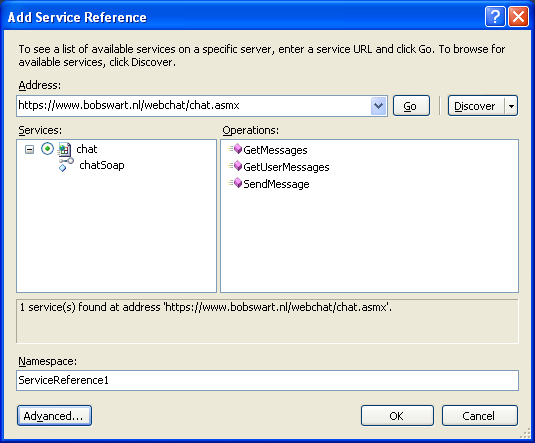Open the dialog Help question mark
535x443 pixels.
pos(495,16)
